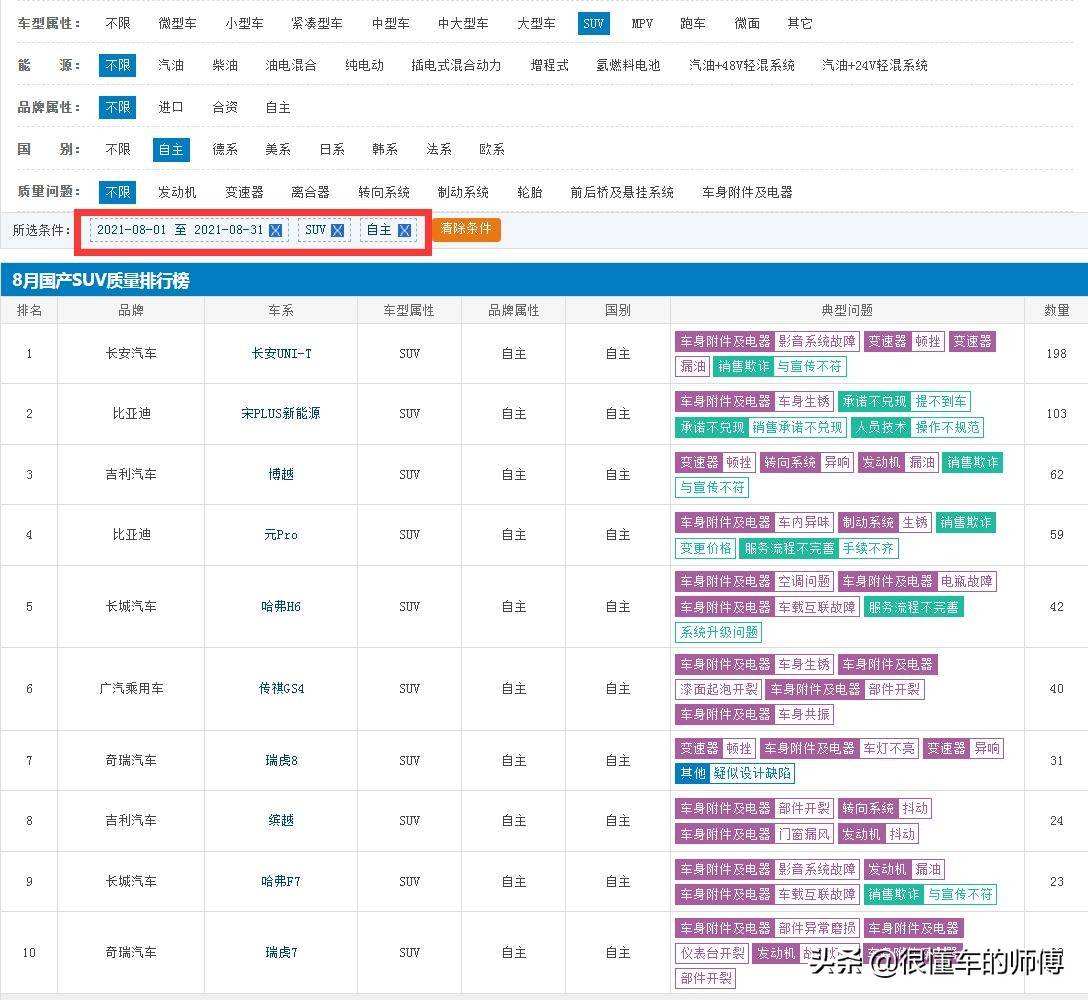The height and width of the screenshot is (1000, 1088).
Task: Select 自主 brand attribute option
Action: pyautogui.click(x=278, y=108)
